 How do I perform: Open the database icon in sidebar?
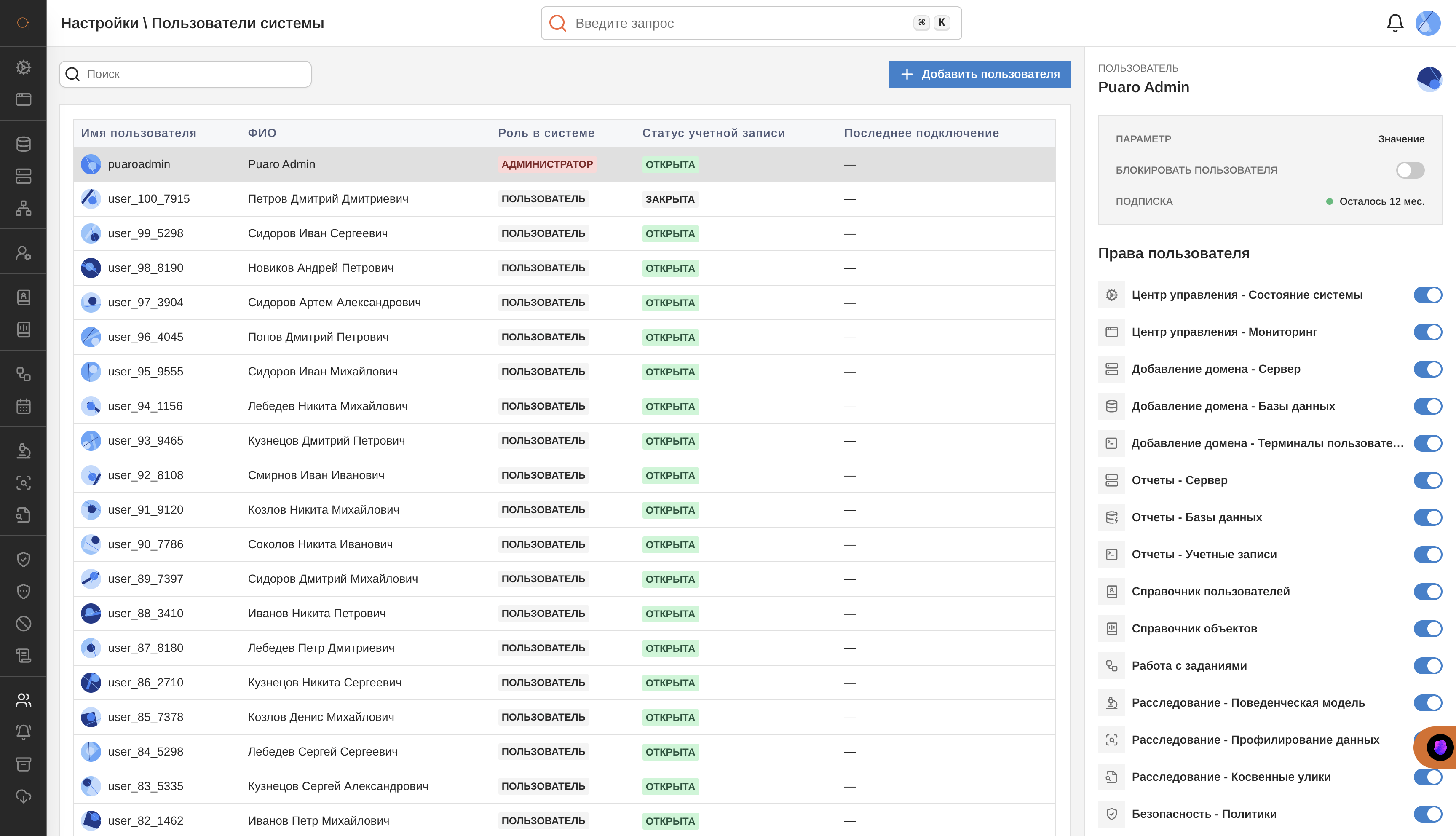24,144
